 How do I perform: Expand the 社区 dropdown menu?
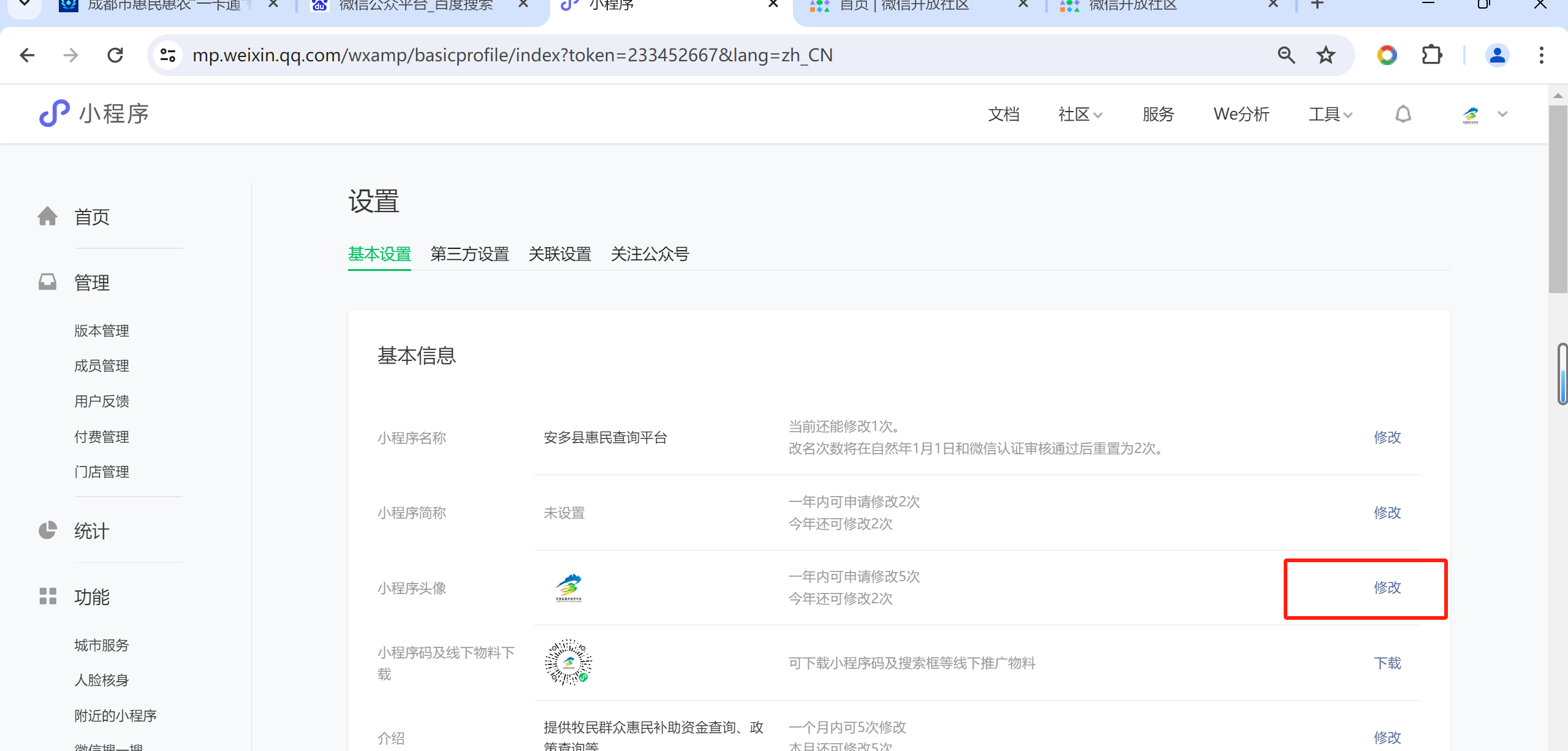coord(1080,114)
